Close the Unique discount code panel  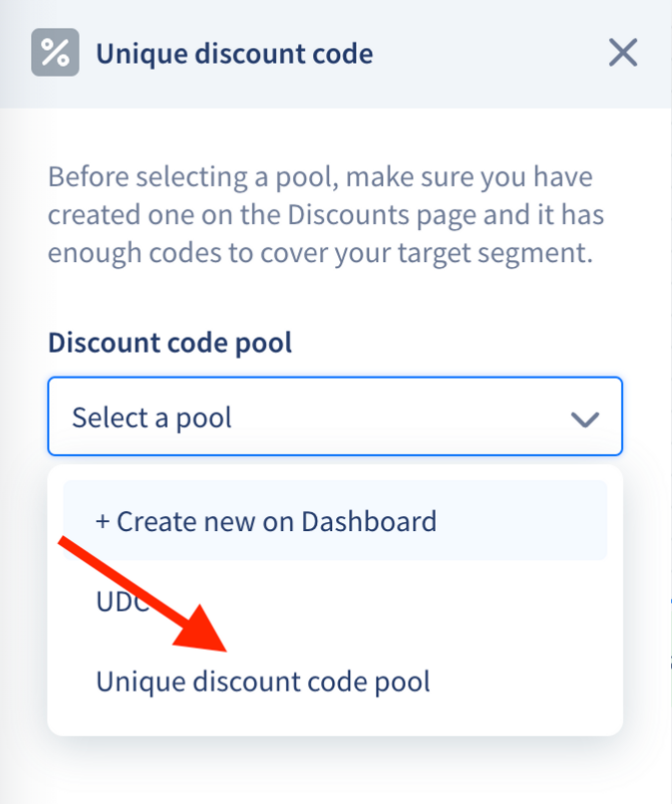tap(623, 52)
